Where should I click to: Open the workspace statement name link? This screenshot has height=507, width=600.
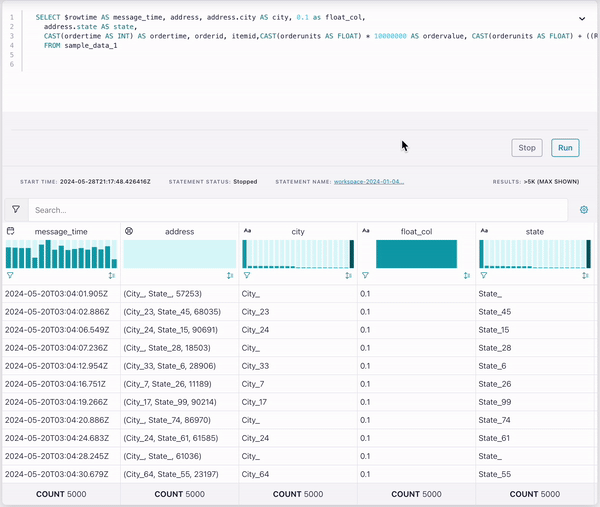(368, 182)
